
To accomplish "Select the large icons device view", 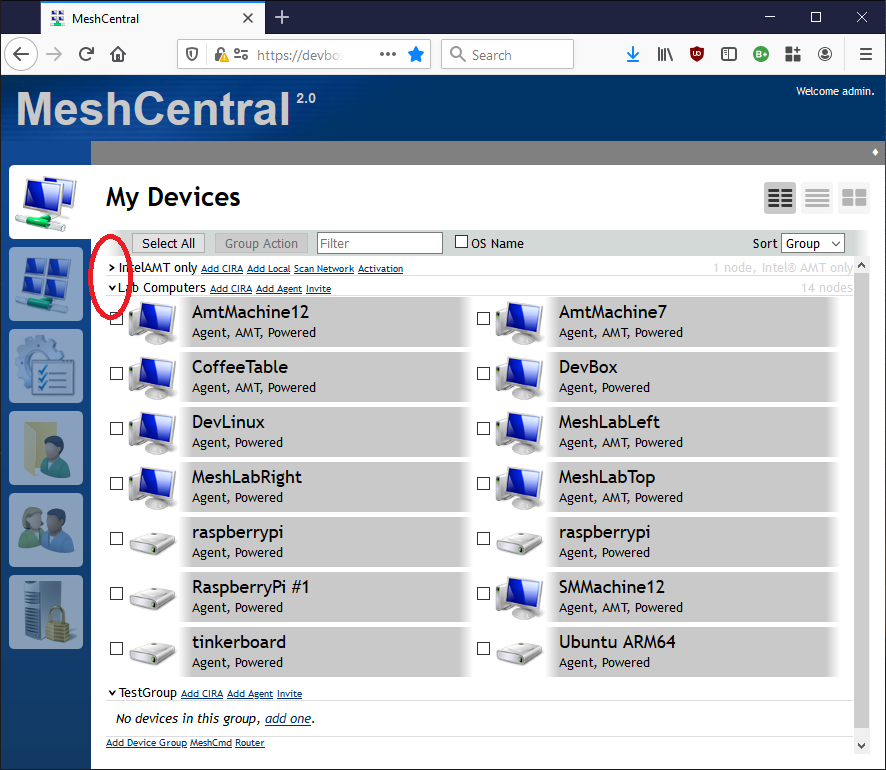I will point(779,198).
